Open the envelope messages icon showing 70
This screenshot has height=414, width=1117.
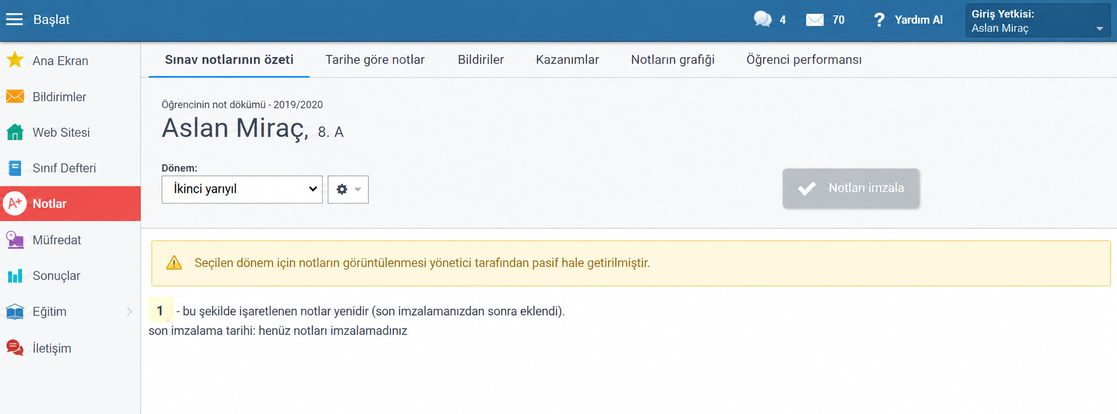pyautogui.click(x=815, y=20)
